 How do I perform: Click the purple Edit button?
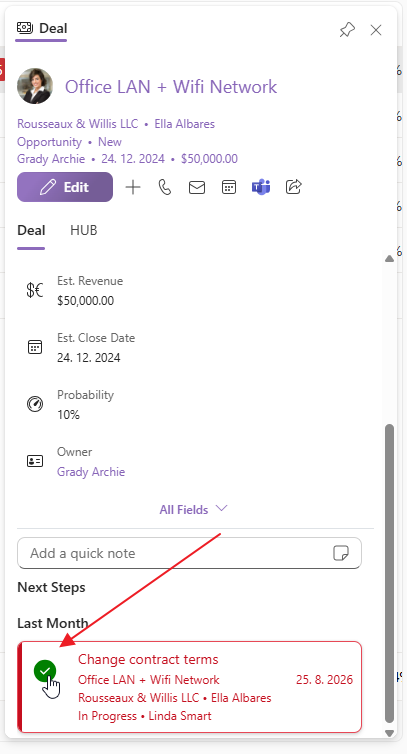click(65, 187)
